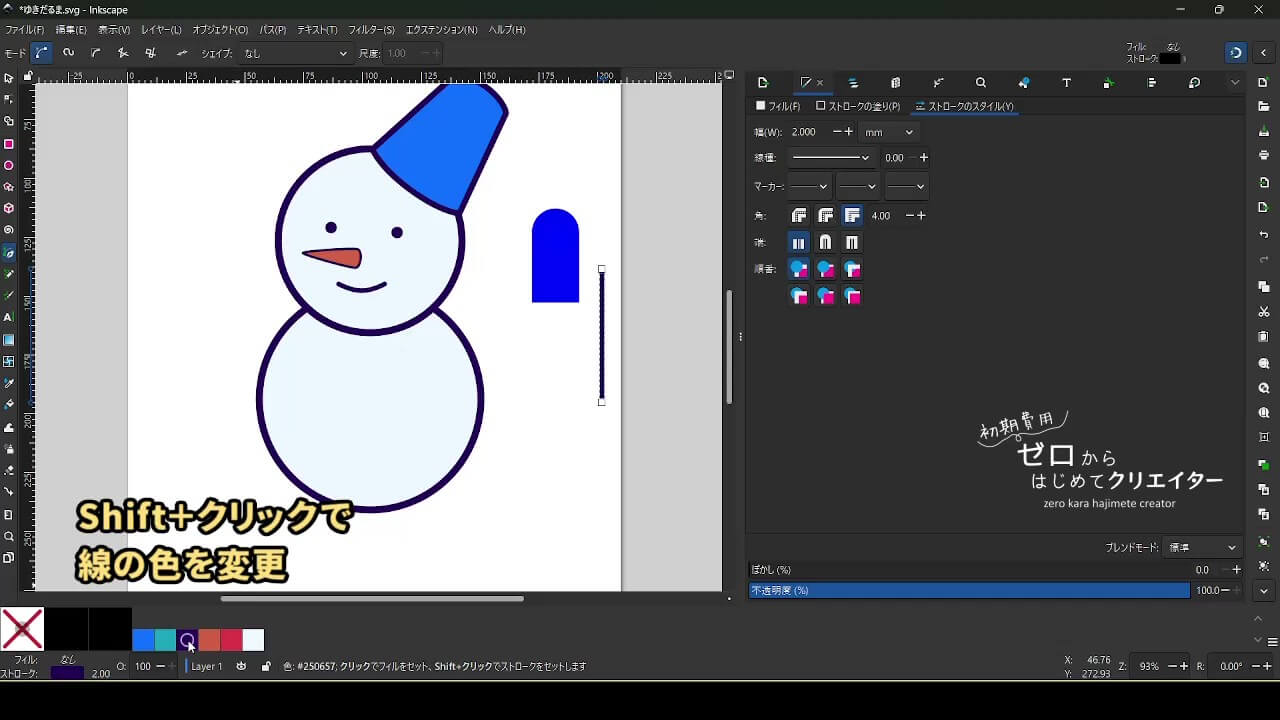
Task: Select the Selector arrow tool
Action: click(x=9, y=78)
